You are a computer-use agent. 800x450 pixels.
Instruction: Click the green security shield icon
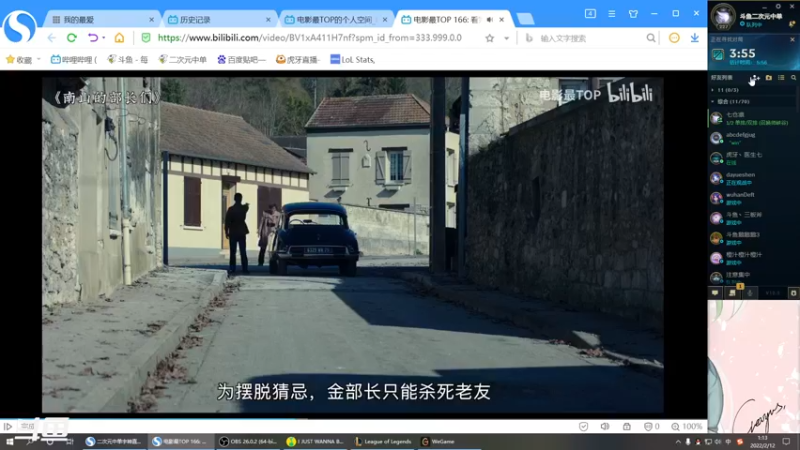click(x=146, y=38)
